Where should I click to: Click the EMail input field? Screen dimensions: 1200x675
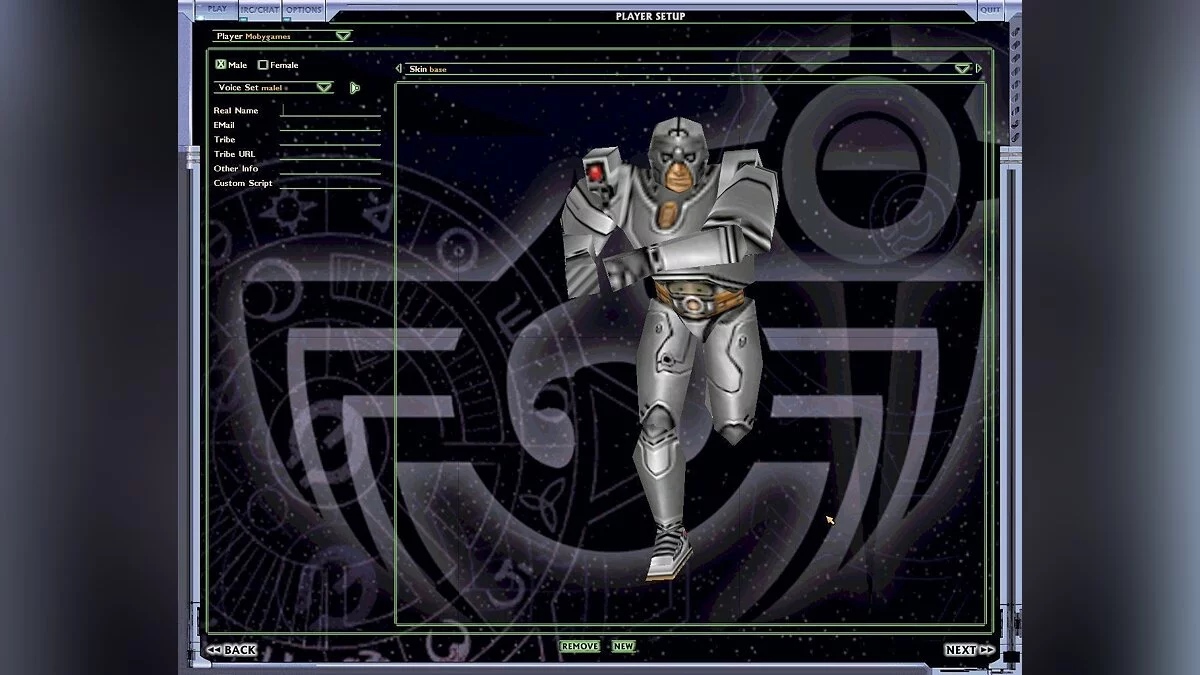pos(331,125)
